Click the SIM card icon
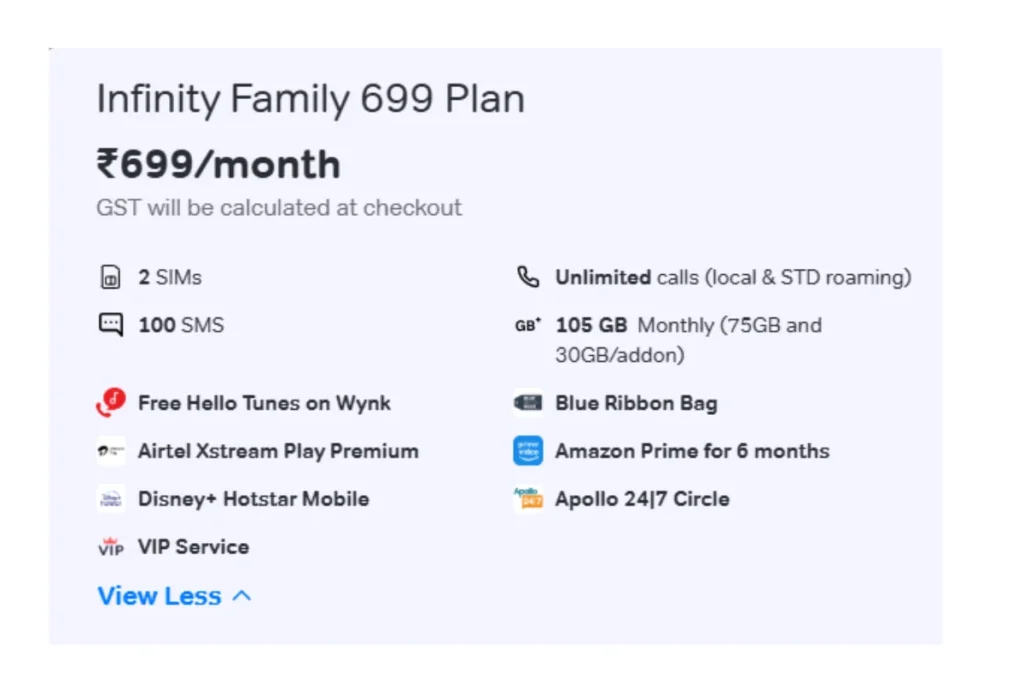 [x=110, y=277]
